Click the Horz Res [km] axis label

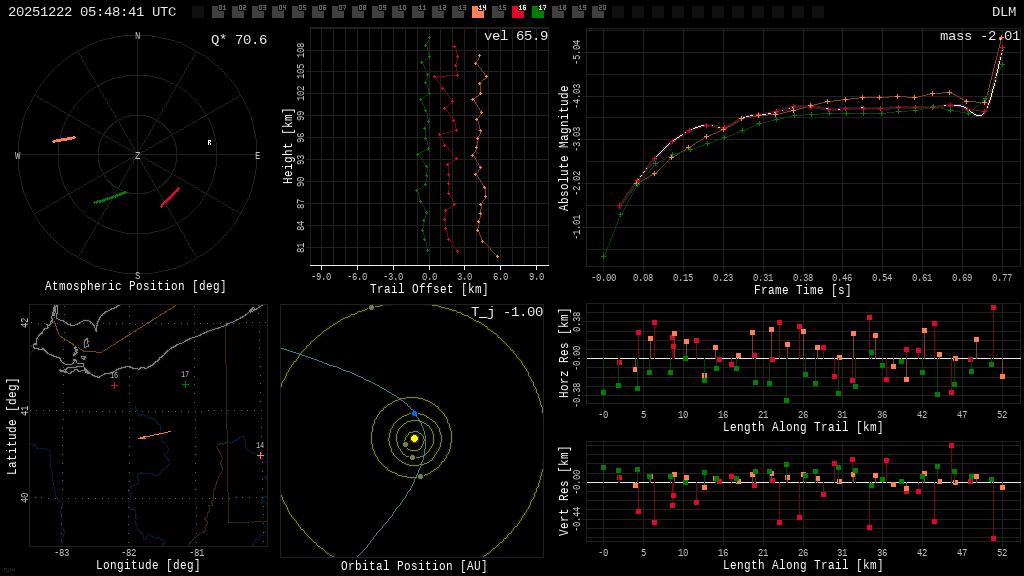[x=564, y=353]
